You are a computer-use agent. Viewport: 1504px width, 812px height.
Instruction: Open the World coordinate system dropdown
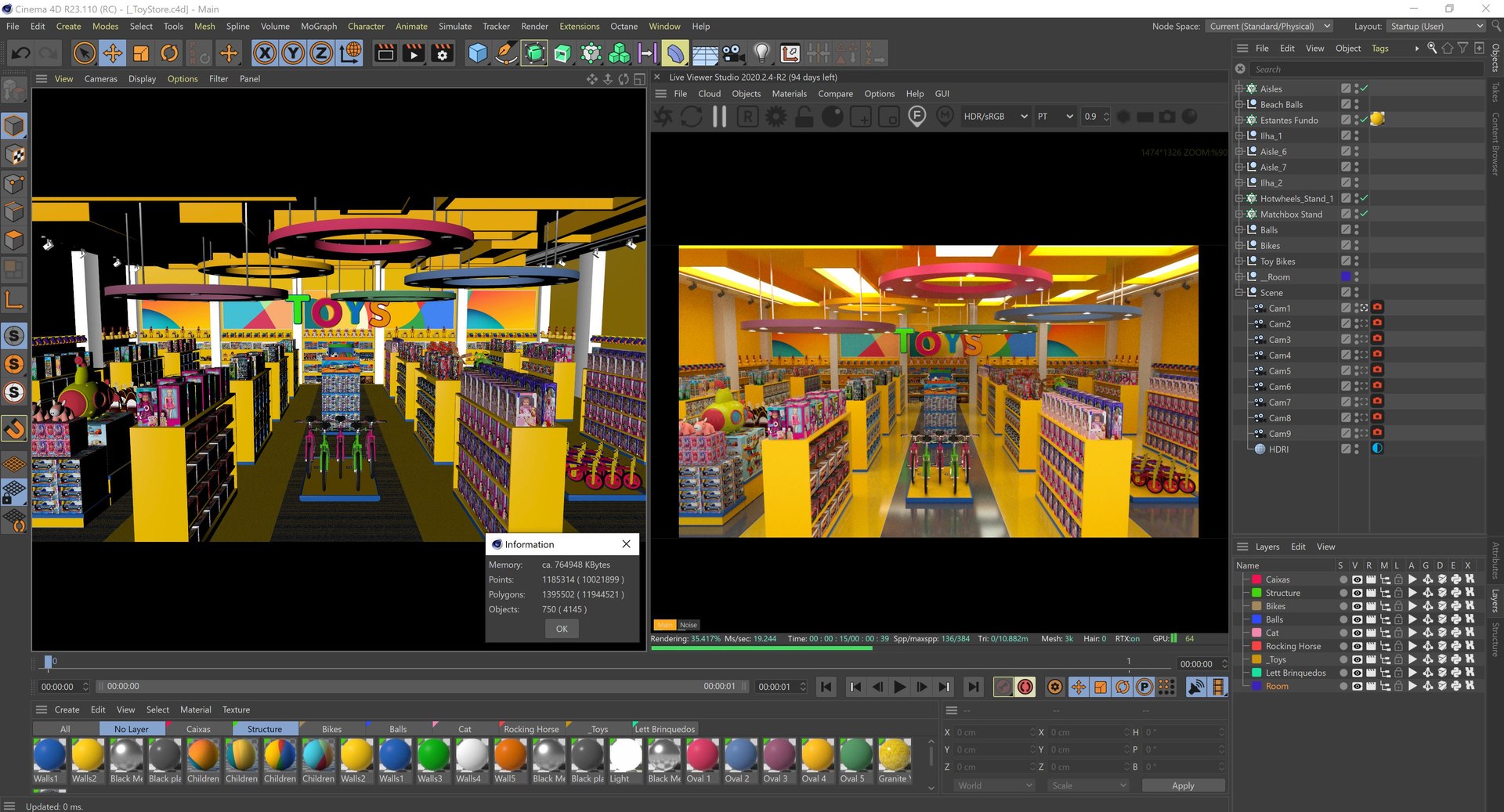tap(994, 785)
